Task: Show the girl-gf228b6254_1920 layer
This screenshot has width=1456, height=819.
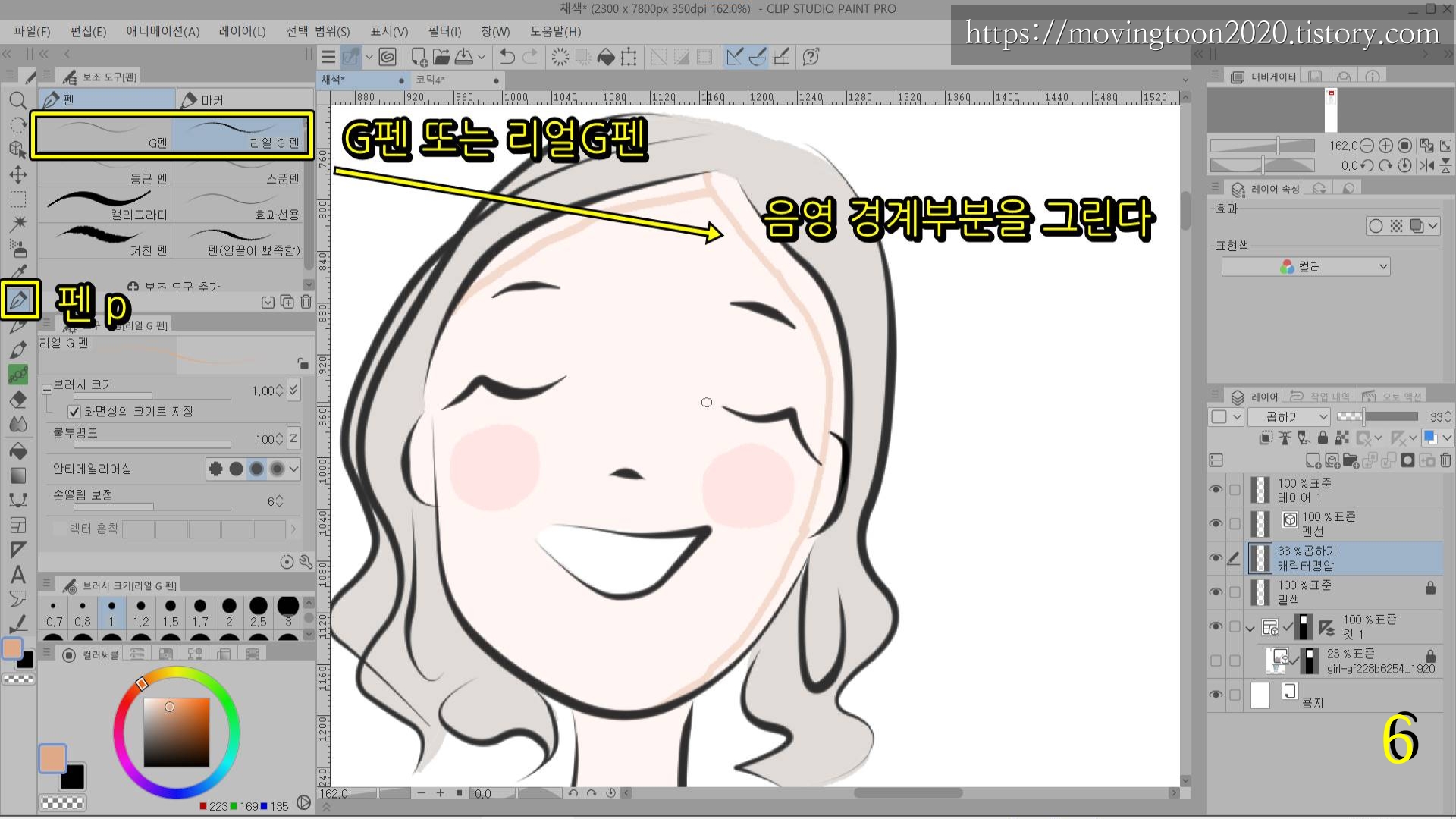Action: [x=1216, y=661]
